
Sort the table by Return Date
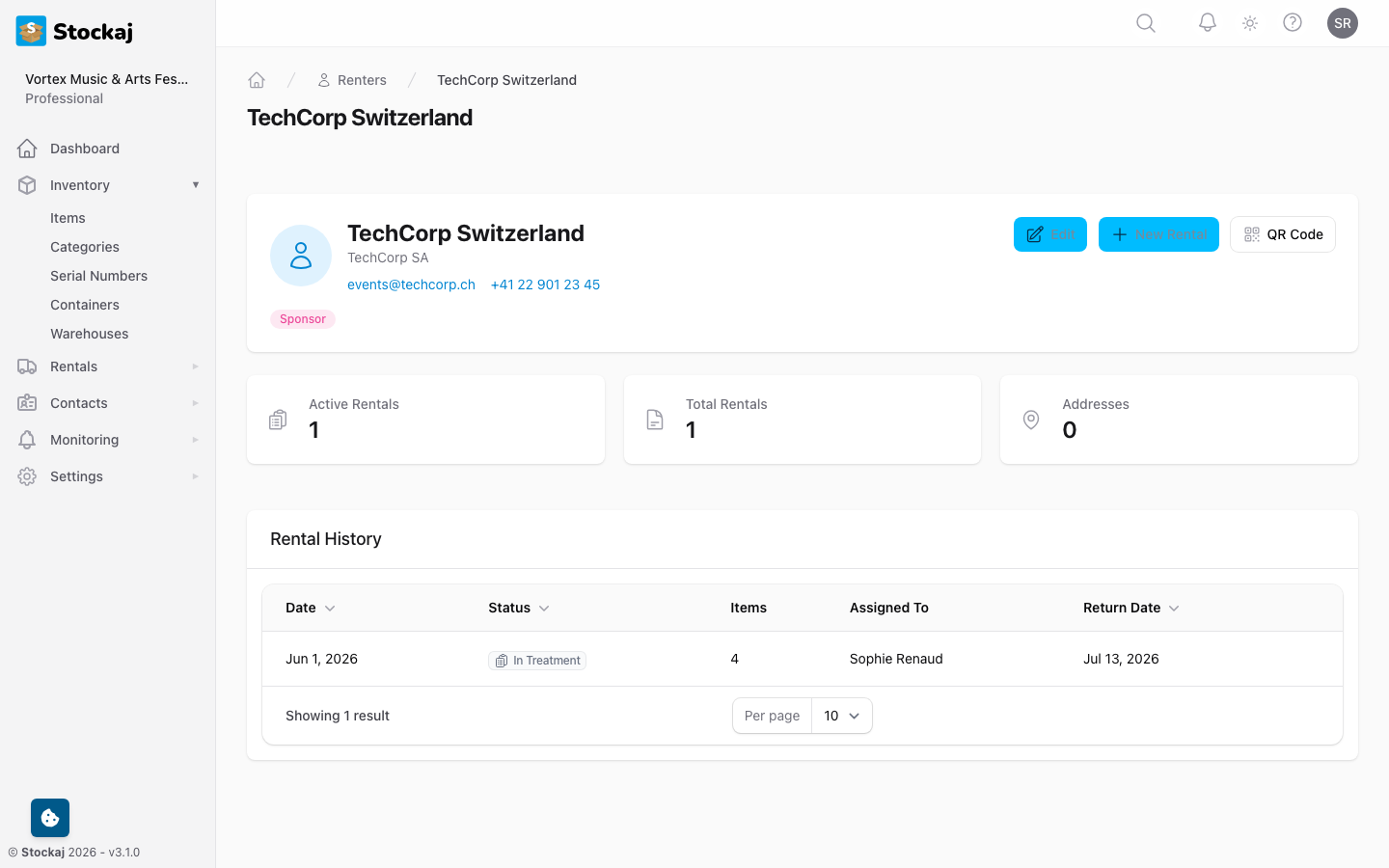pyautogui.click(x=1130, y=608)
